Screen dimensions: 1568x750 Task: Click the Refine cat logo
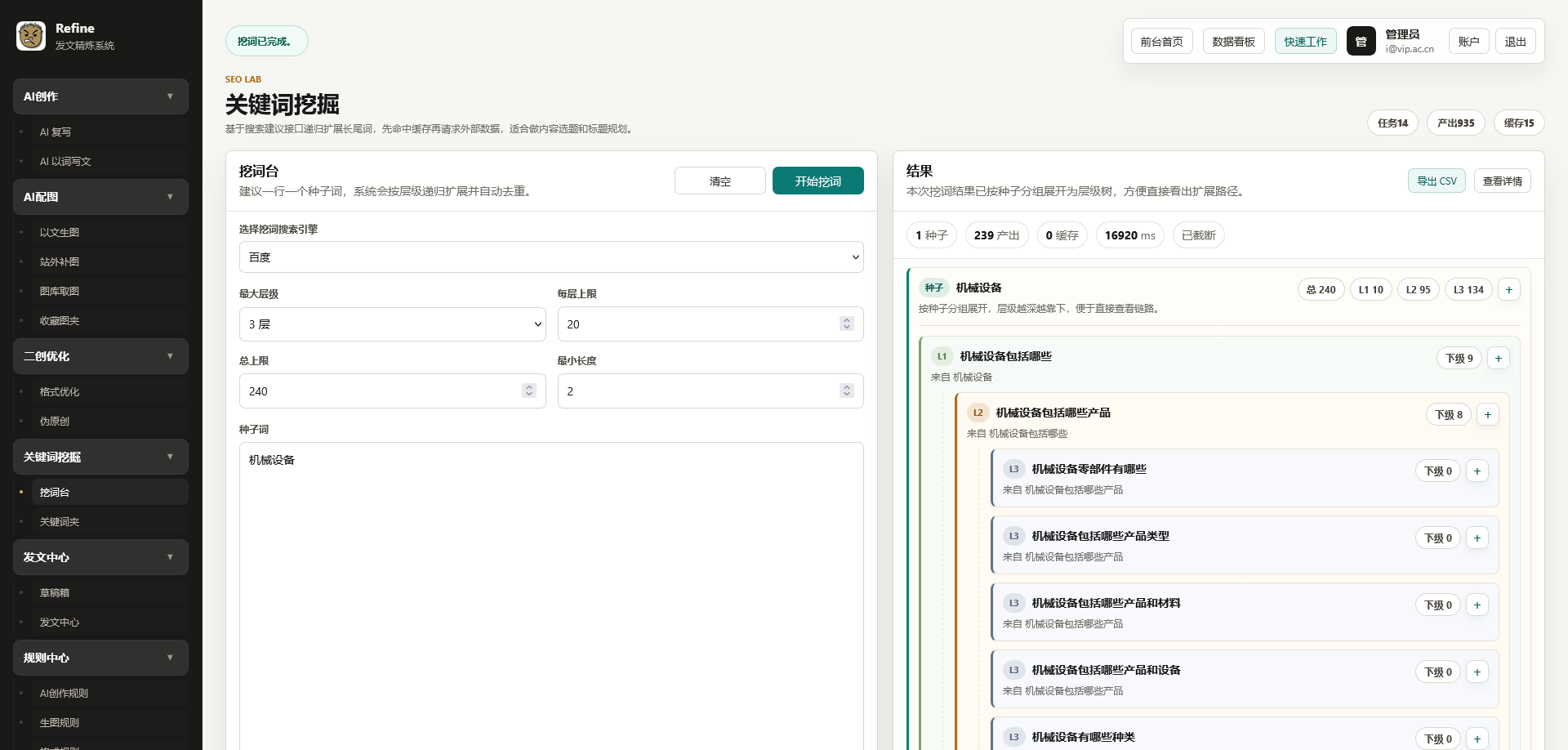31,36
